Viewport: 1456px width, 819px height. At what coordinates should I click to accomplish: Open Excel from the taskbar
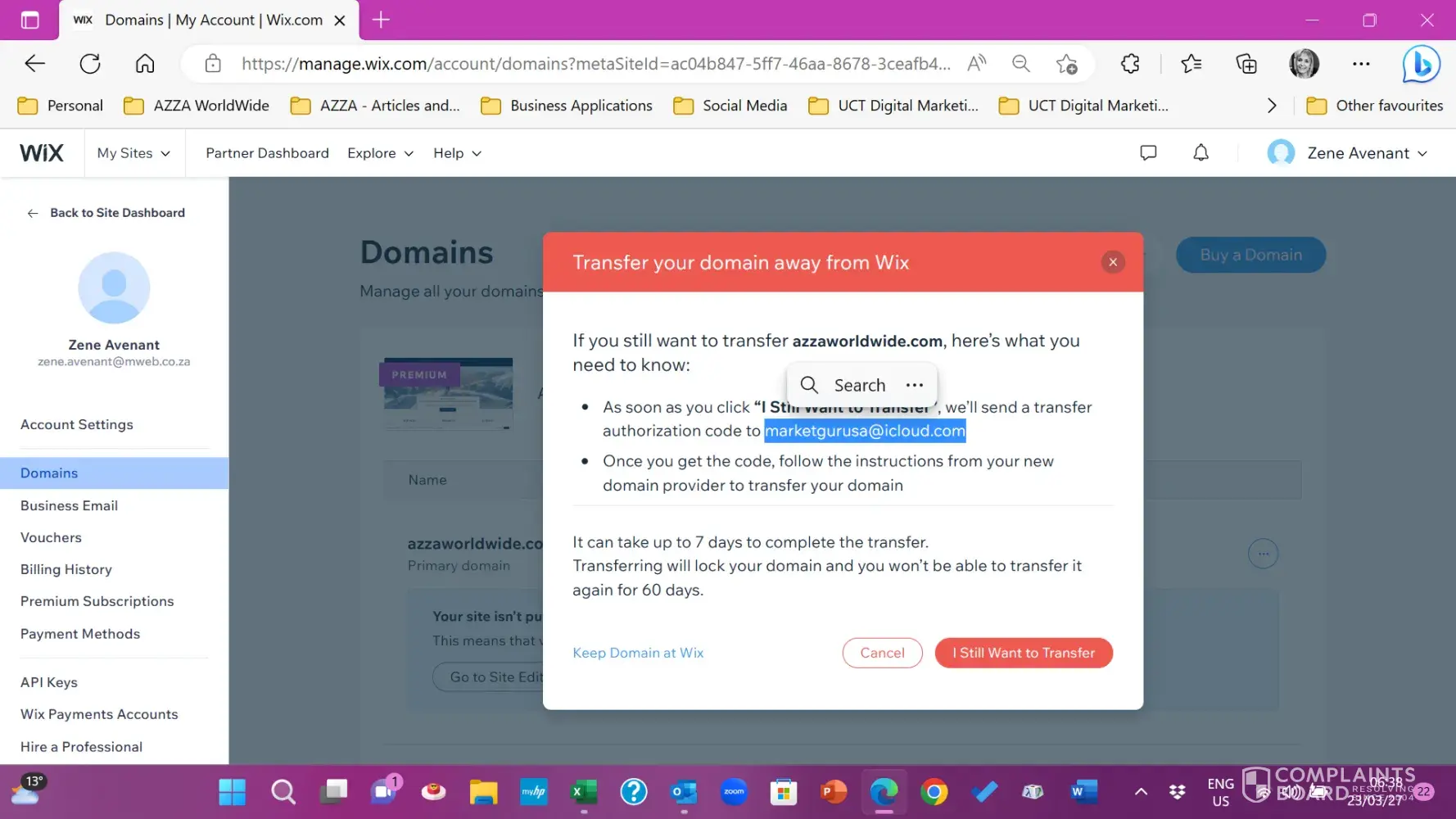(x=583, y=792)
